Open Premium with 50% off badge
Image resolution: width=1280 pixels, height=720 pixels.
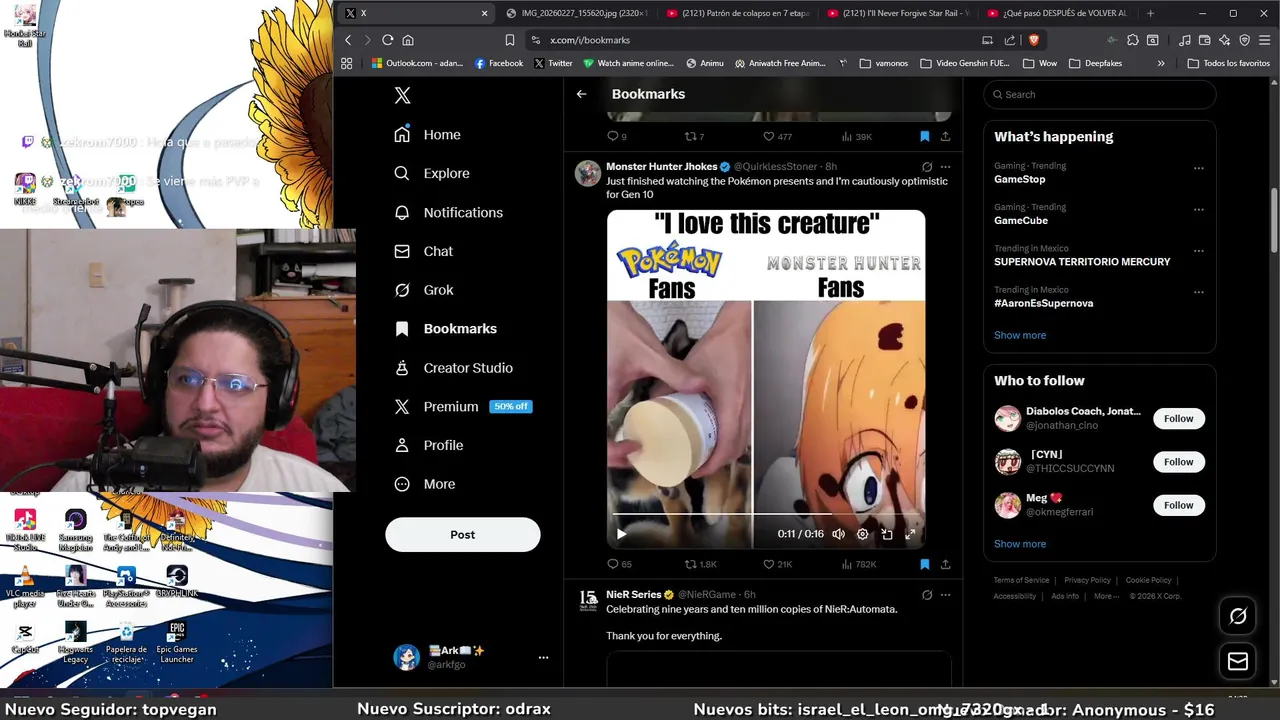(463, 406)
